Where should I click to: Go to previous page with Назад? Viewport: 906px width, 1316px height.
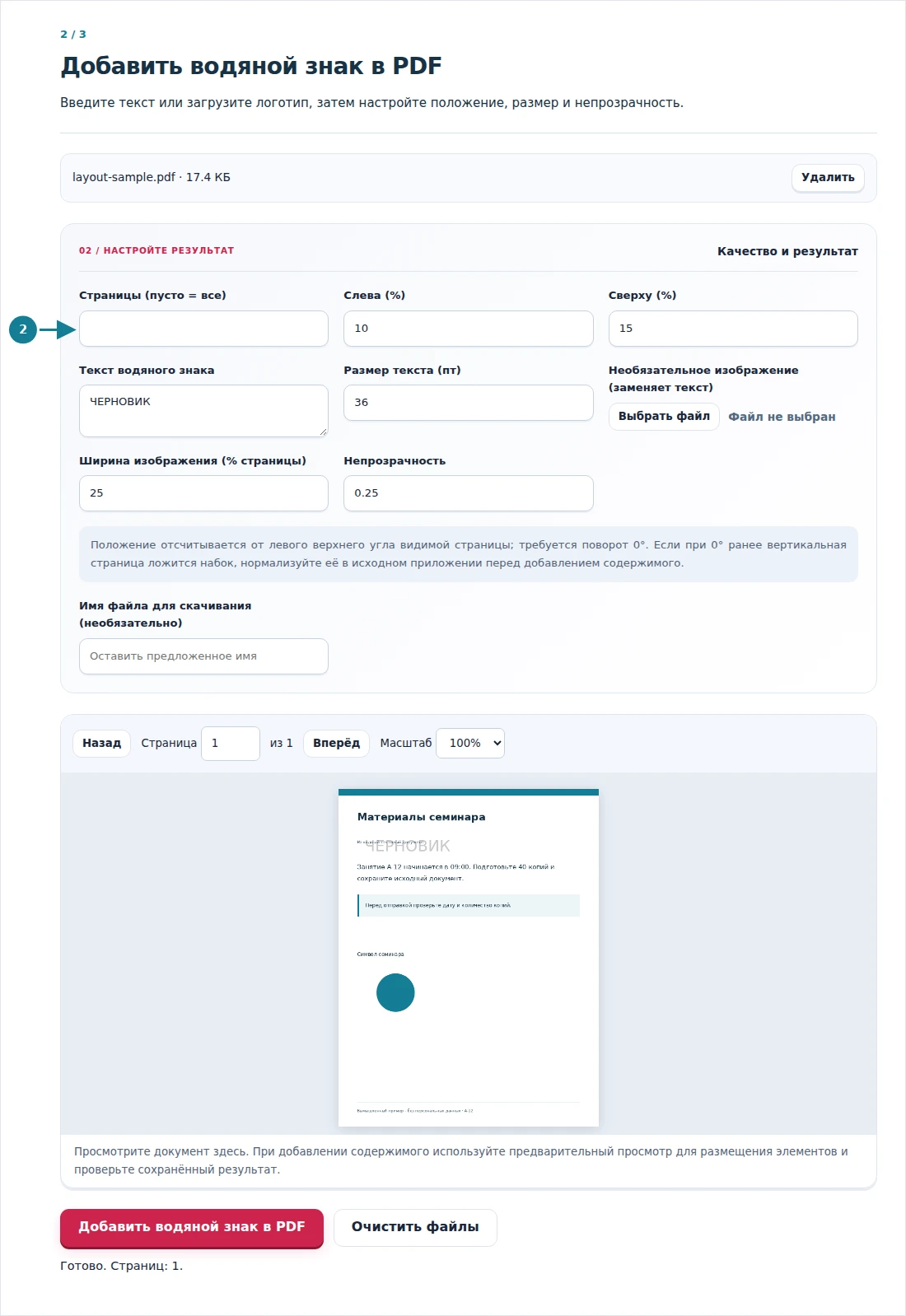click(101, 744)
